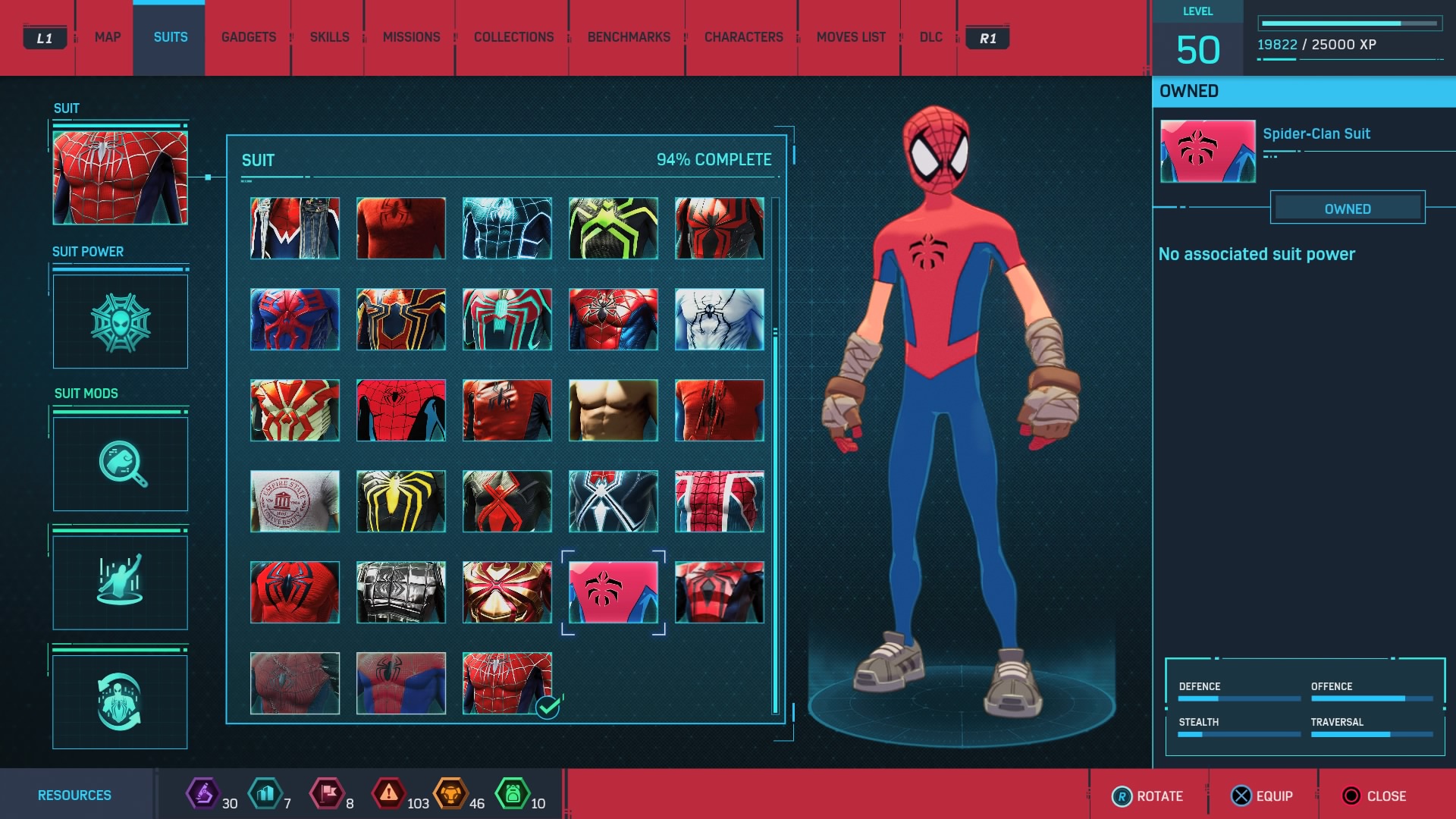Switch to the BENCHMARKS tab
This screenshot has height=819, width=1456.
[629, 37]
